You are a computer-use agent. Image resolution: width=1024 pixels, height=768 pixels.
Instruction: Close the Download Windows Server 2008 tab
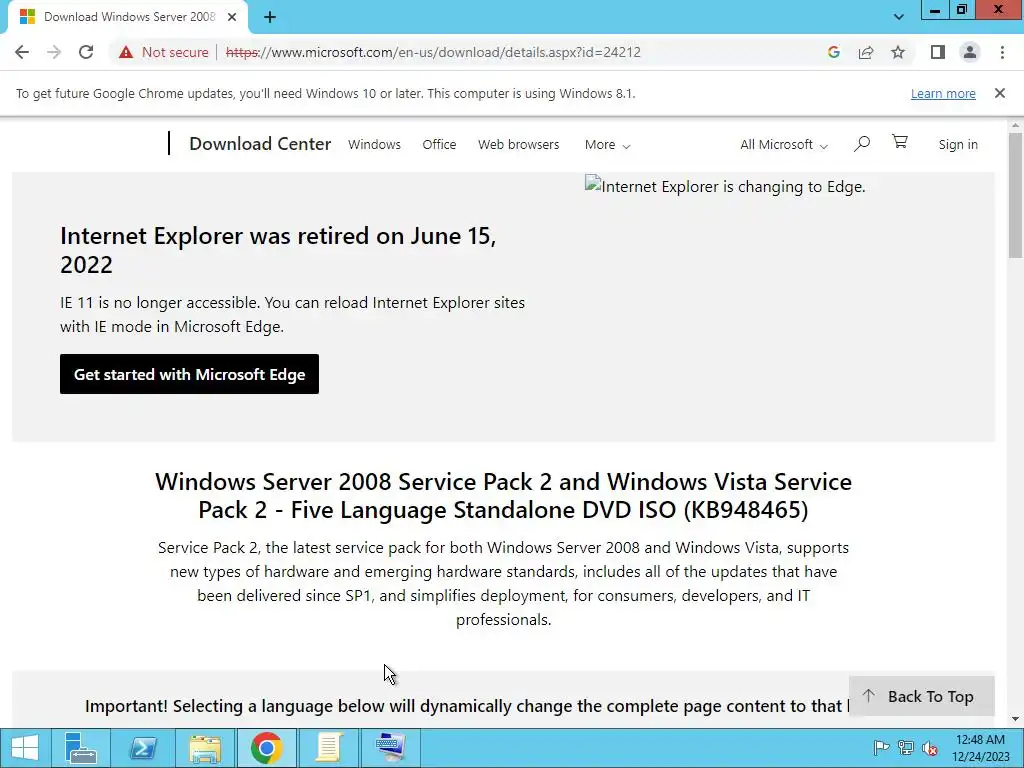coord(232,17)
